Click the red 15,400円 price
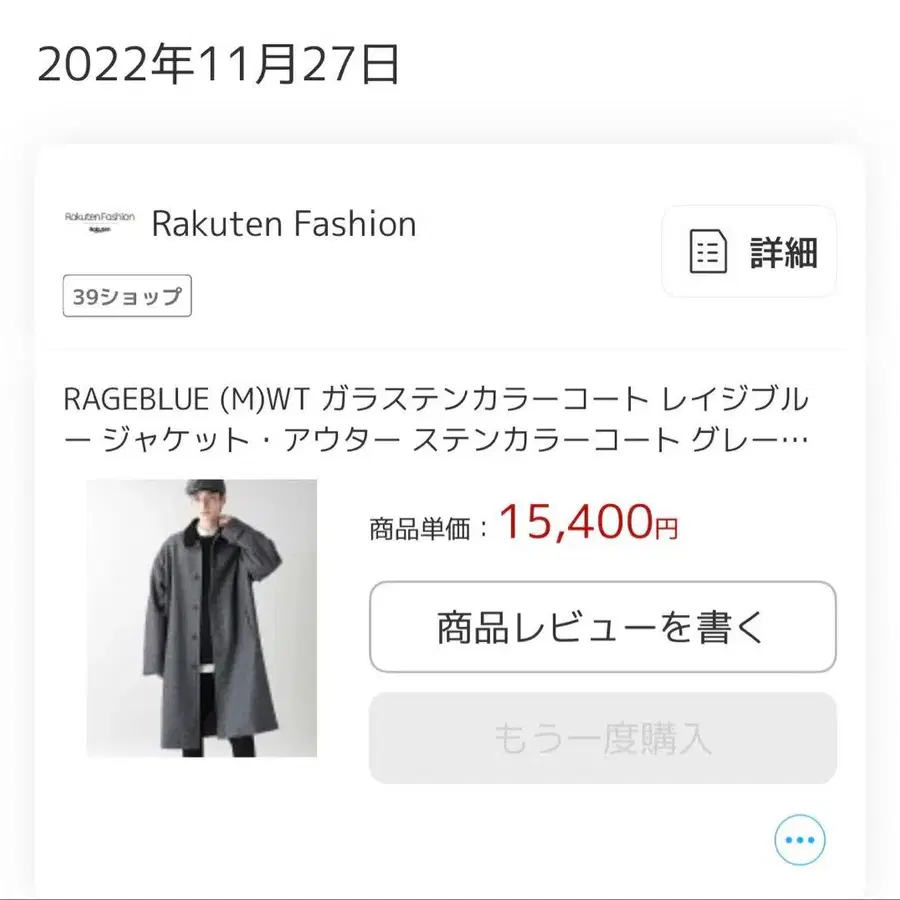This screenshot has height=900, width=900. (x=574, y=520)
